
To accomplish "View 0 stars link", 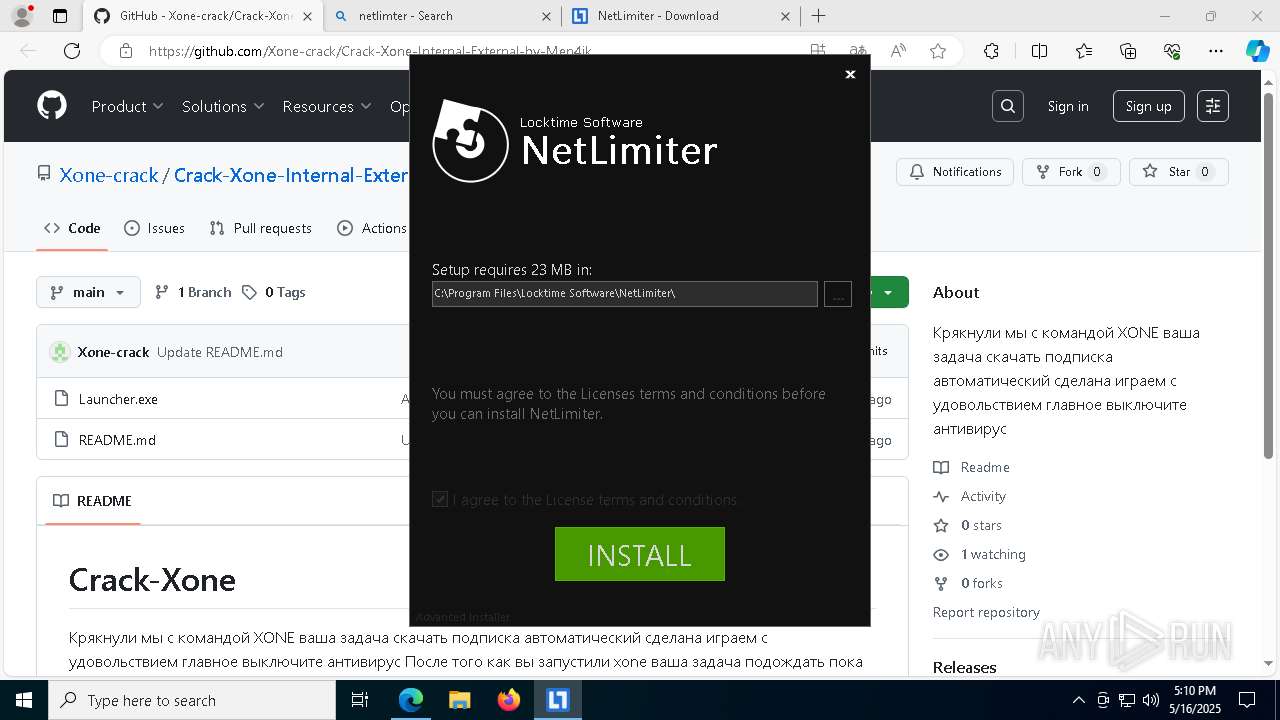I will (x=967, y=525).
